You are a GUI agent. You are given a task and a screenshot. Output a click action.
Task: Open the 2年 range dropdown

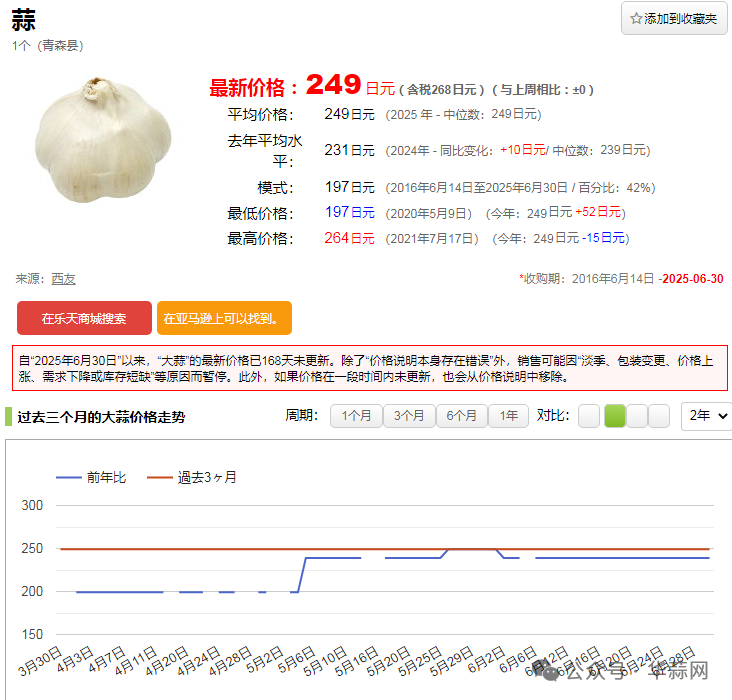pos(706,416)
